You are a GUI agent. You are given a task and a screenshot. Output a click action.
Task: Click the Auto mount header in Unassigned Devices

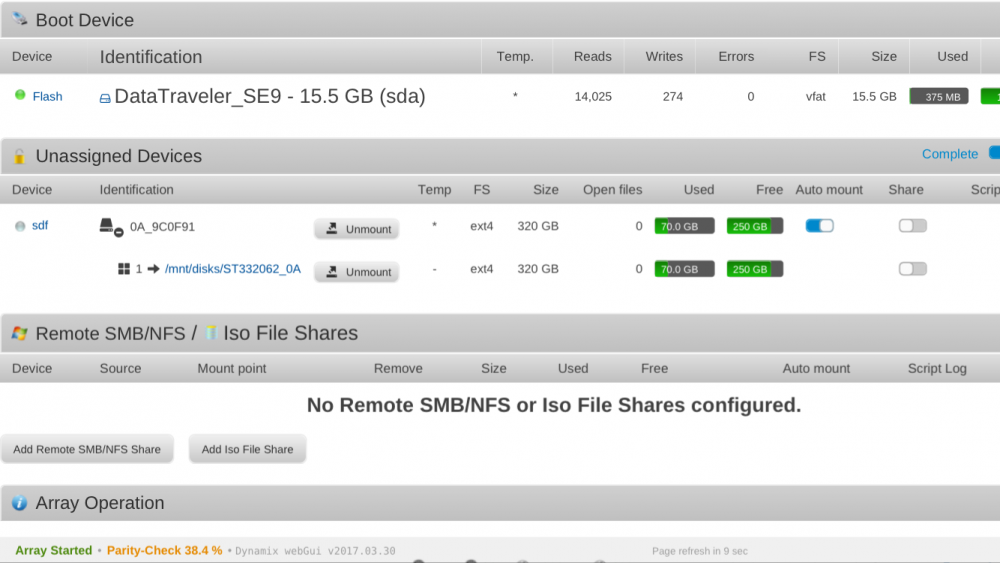[x=829, y=190]
